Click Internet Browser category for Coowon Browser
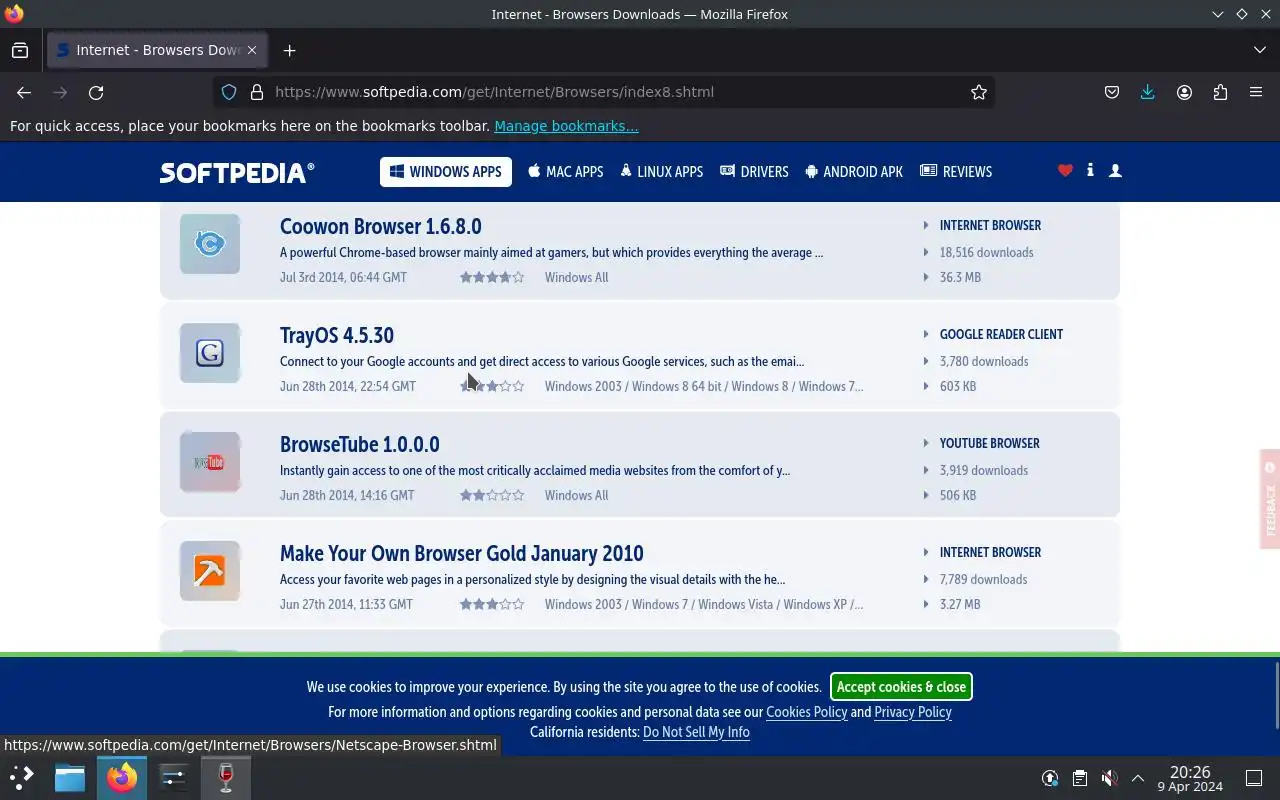The height and width of the screenshot is (800, 1280). coord(990,226)
